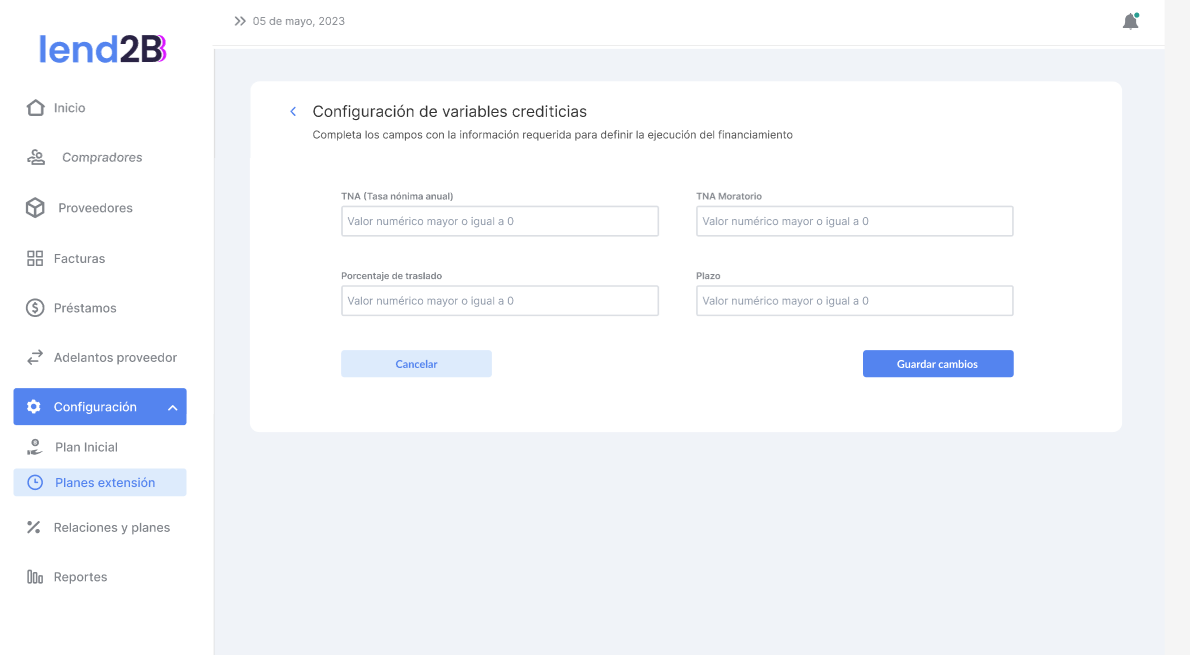
Task: Go back using the left chevron
Action: click(x=293, y=112)
